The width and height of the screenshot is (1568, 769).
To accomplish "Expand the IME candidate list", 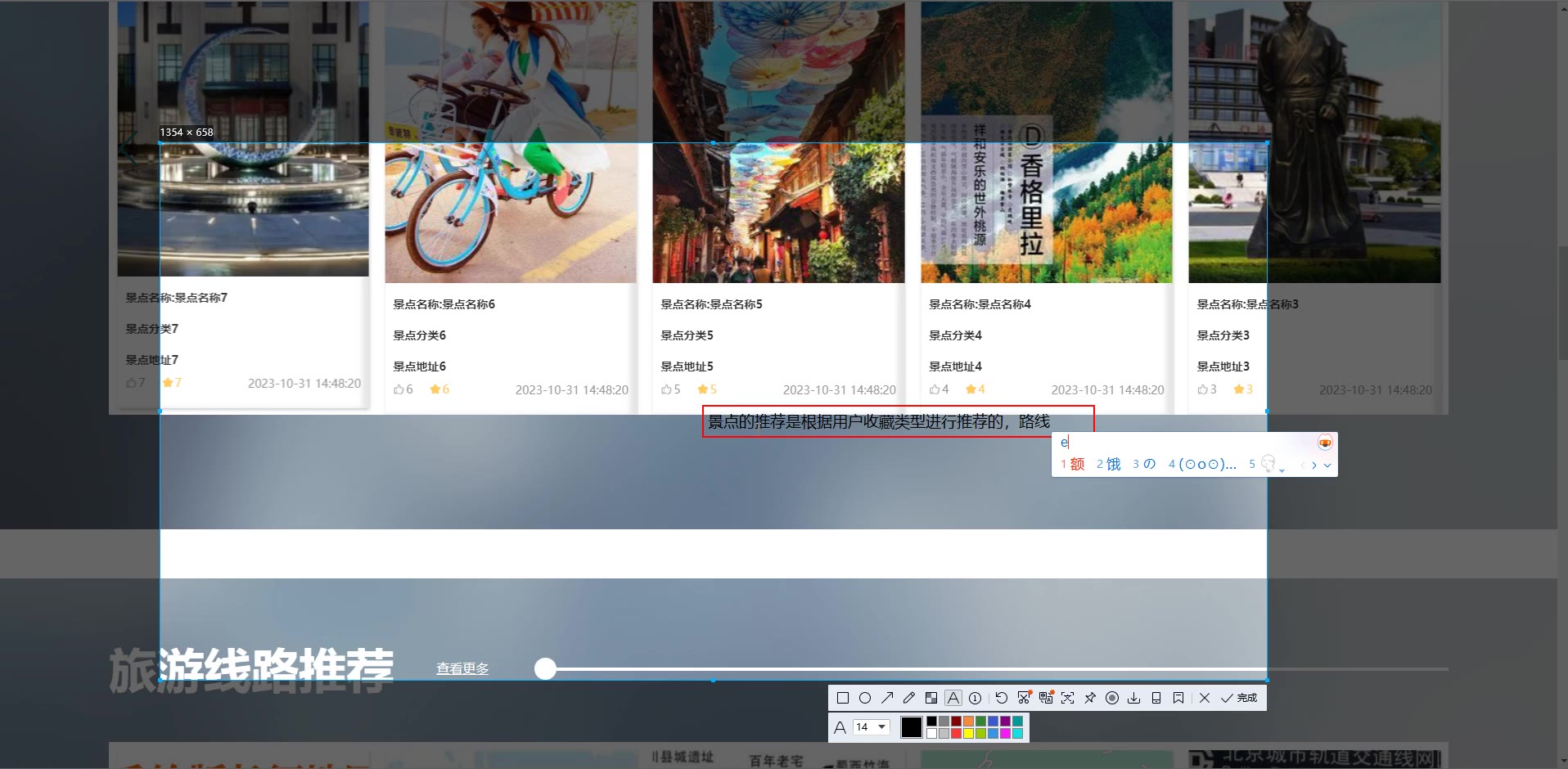I will pyautogui.click(x=1327, y=465).
